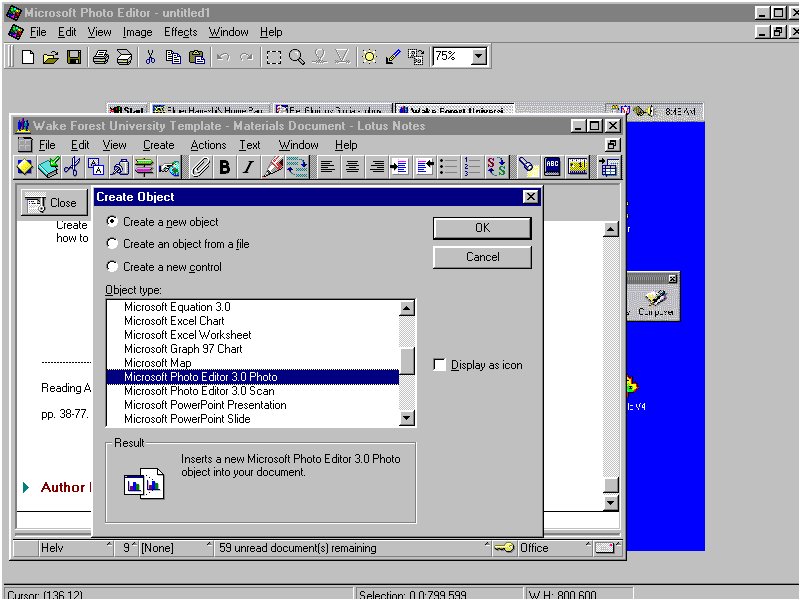
Task: Open the Text menu in Lotus Notes
Action: (x=250, y=145)
